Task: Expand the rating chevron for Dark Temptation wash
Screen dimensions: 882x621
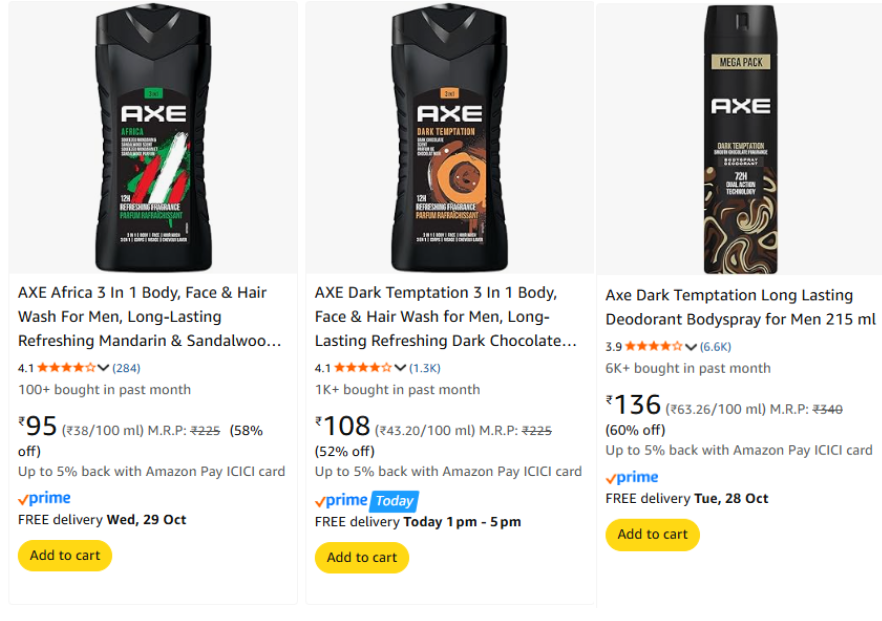Action: pyautogui.click(x=401, y=367)
